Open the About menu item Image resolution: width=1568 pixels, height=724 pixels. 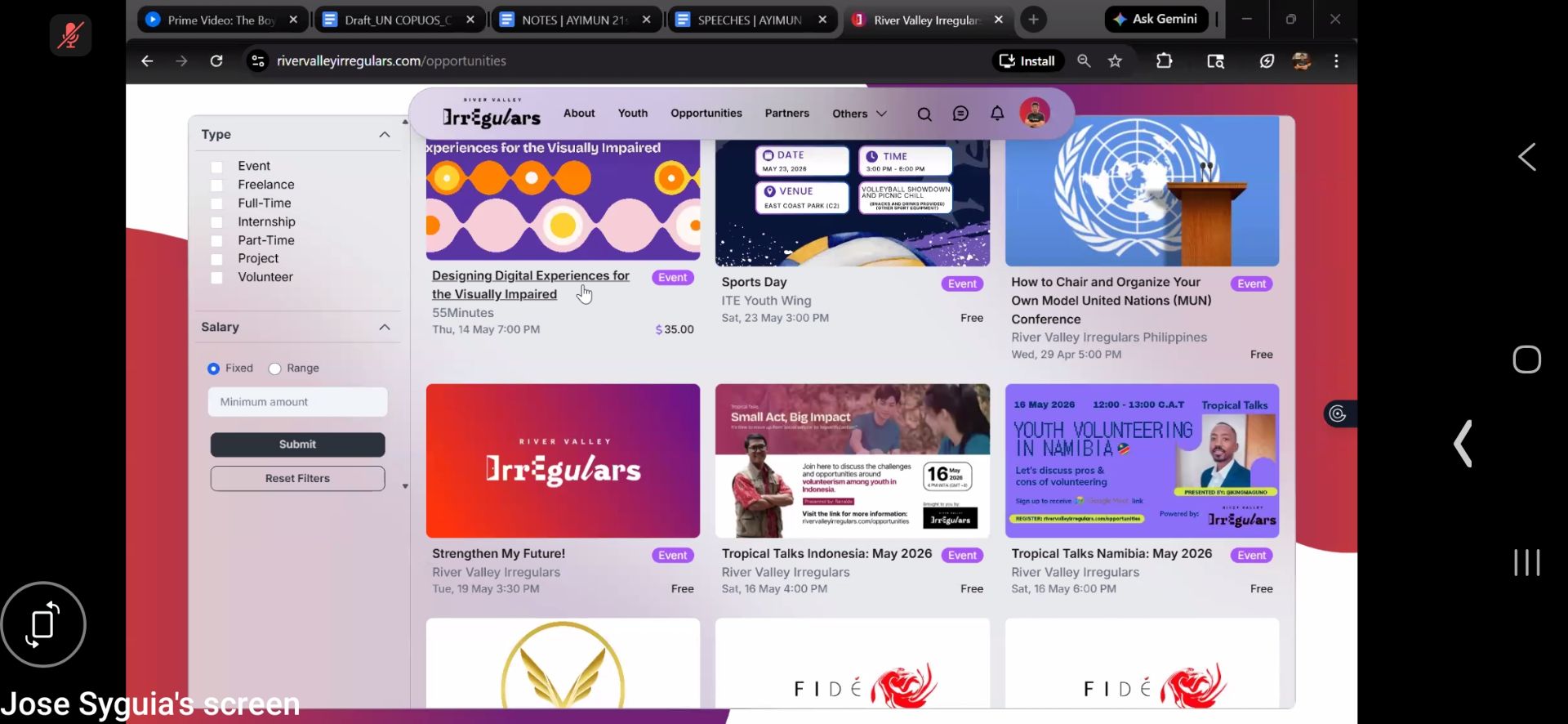click(579, 114)
